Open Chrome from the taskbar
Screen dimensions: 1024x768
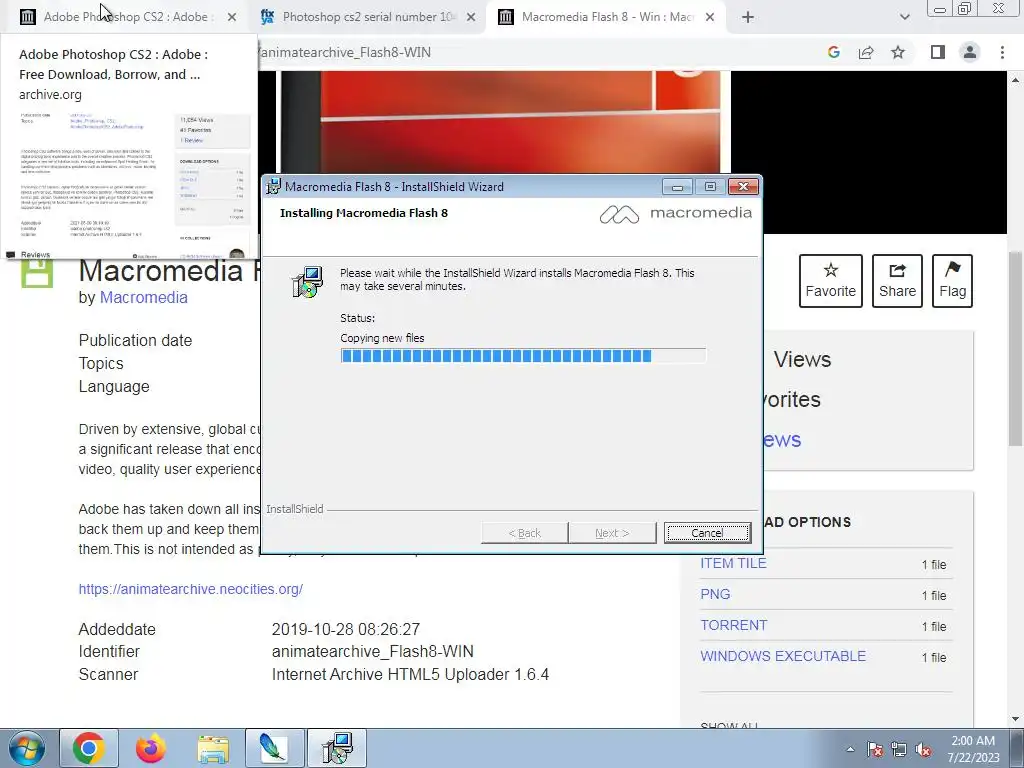89,748
